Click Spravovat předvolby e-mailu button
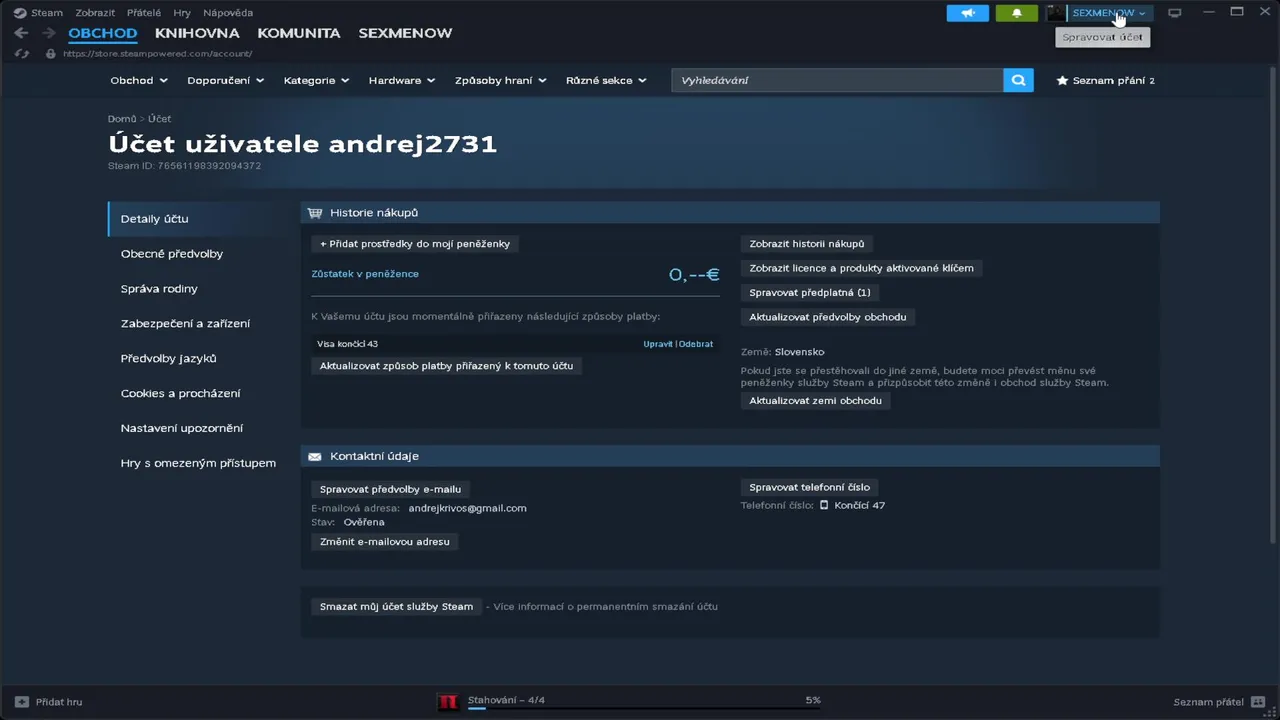1280x720 pixels. pos(390,490)
